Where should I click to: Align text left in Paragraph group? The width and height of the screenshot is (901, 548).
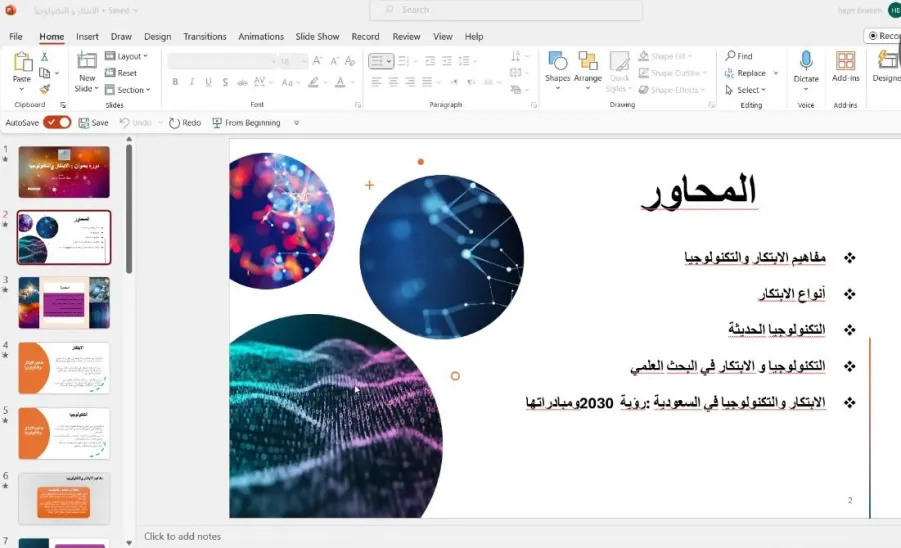pyautogui.click(x=376, y=82)
